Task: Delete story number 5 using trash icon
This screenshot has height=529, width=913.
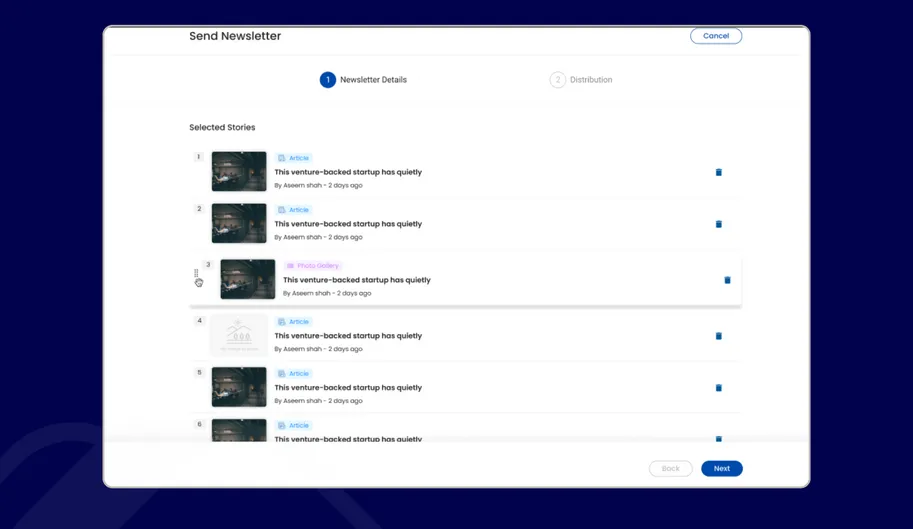Action: click(x=718, y=388)
